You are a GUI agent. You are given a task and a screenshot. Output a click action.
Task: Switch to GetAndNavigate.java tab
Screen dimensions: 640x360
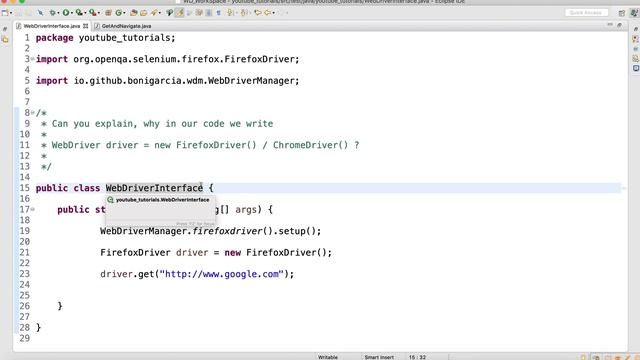(123, 26)
